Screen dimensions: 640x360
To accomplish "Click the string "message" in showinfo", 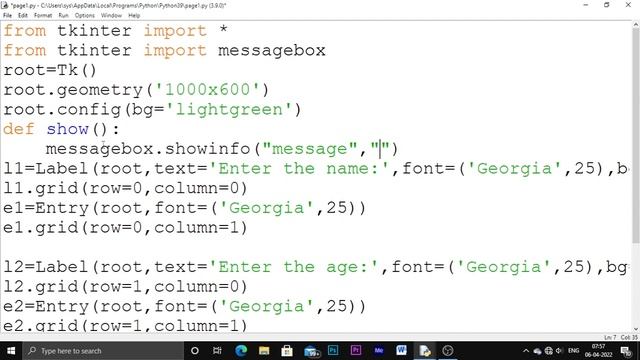I will pos(310,149).
